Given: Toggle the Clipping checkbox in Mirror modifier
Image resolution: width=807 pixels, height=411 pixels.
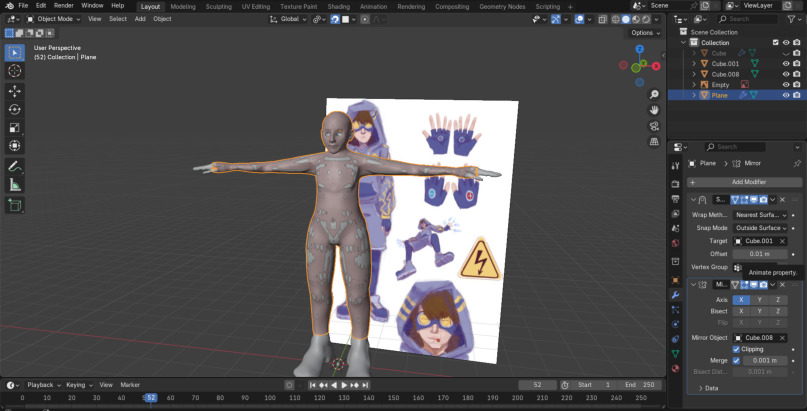Looking at the screenshot, I should click(x=737, y=349).
